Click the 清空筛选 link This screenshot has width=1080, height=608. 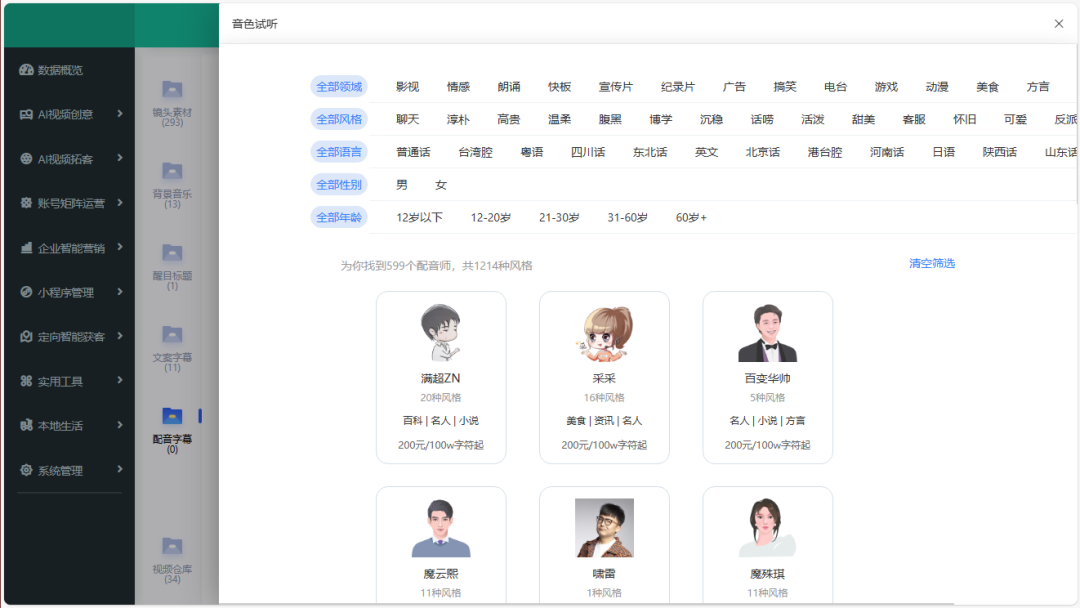(932, 263)
